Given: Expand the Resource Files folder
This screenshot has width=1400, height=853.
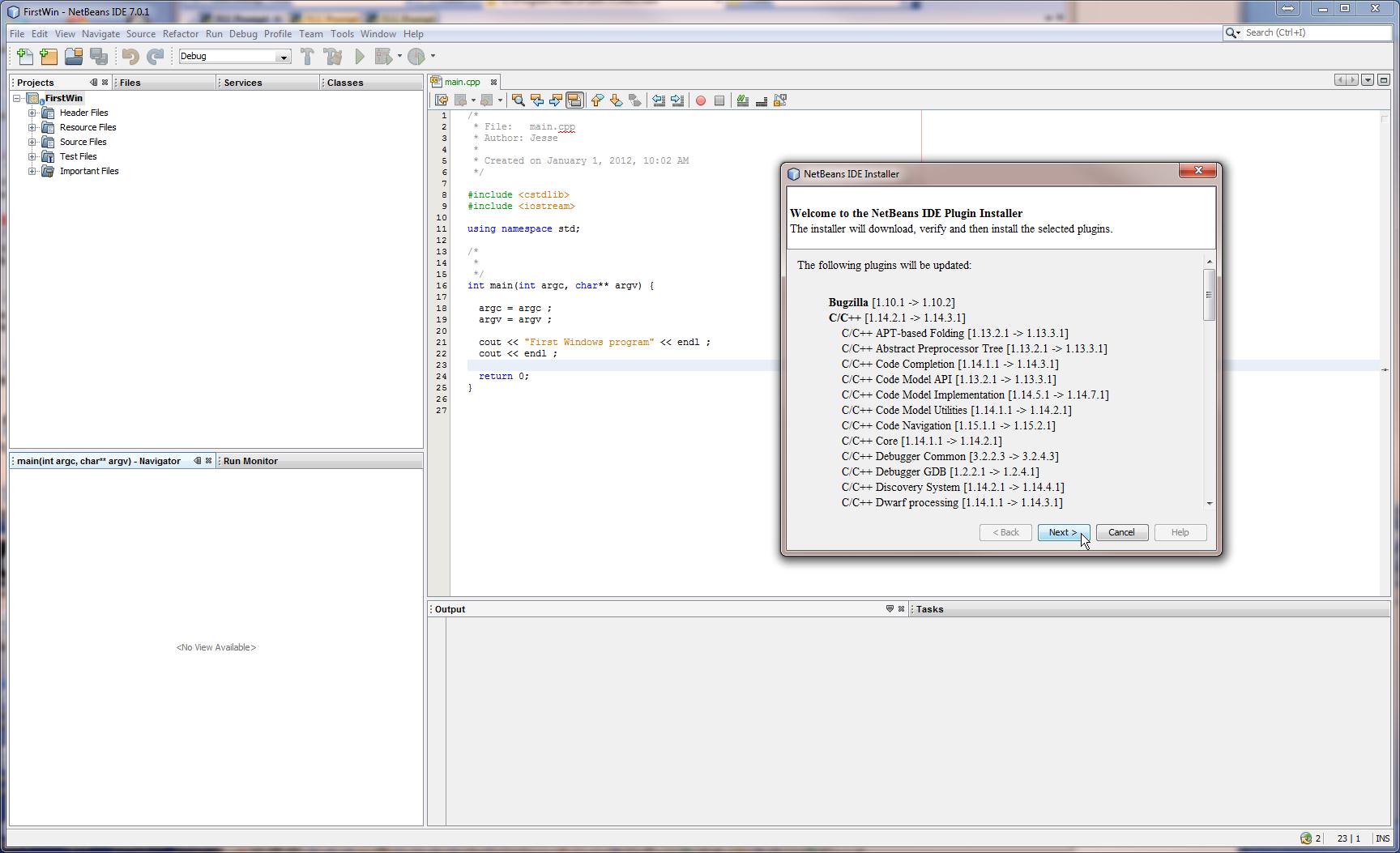Looking at the screenshot, I should click(x=32, y=127).
